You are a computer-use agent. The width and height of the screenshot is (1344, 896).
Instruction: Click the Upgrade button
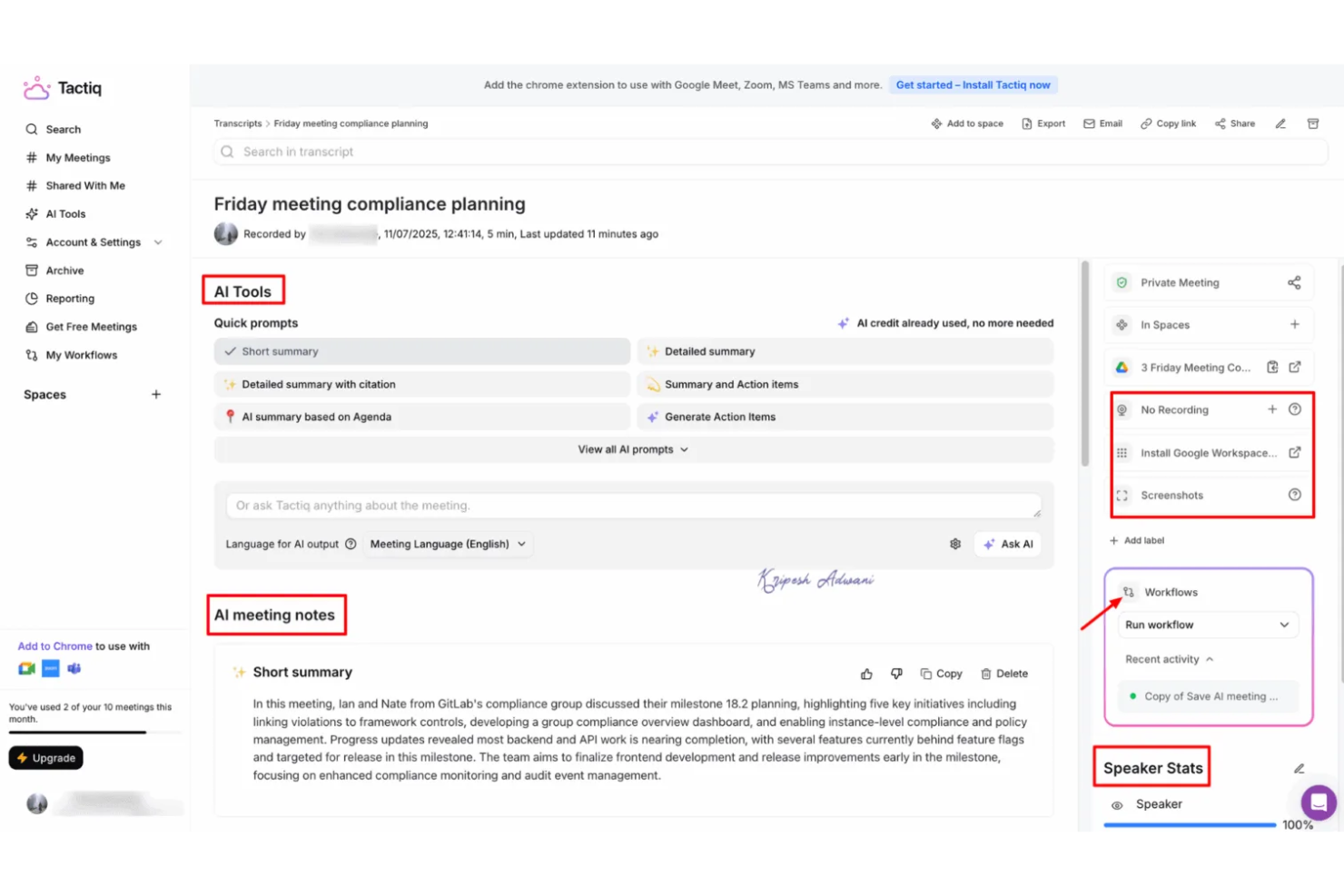coord(45,758)
